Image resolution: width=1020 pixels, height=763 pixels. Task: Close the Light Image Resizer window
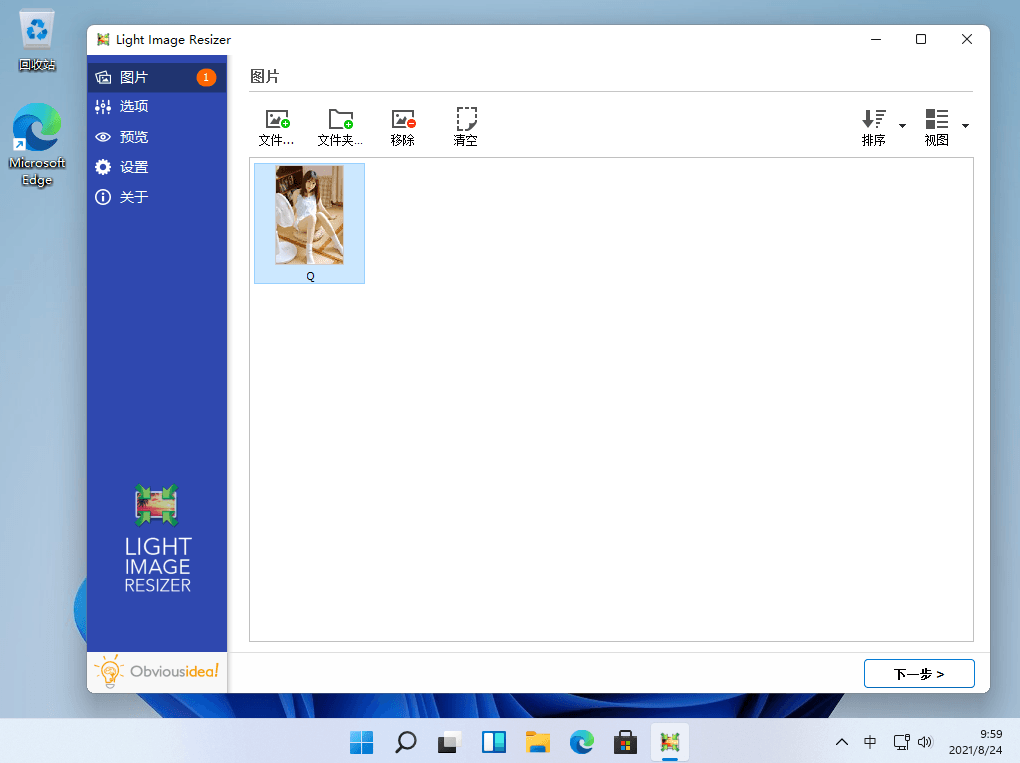[x=967, y=40]
